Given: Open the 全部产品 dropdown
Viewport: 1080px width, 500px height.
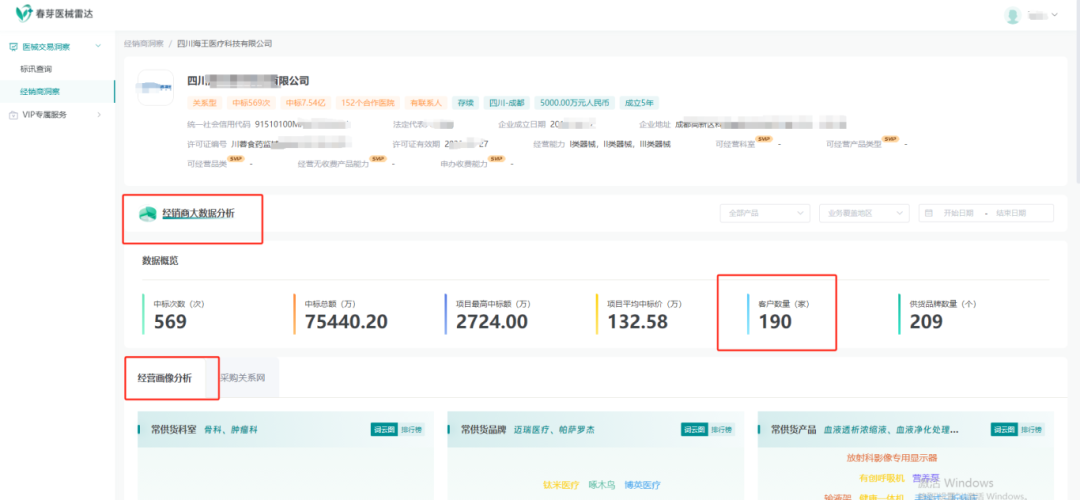Looking at the screenshot, I should (x=765, y=213).
